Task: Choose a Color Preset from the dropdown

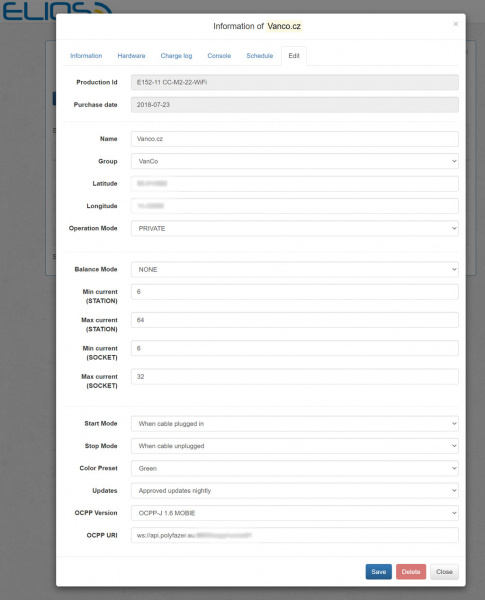Action: (295, 468)
